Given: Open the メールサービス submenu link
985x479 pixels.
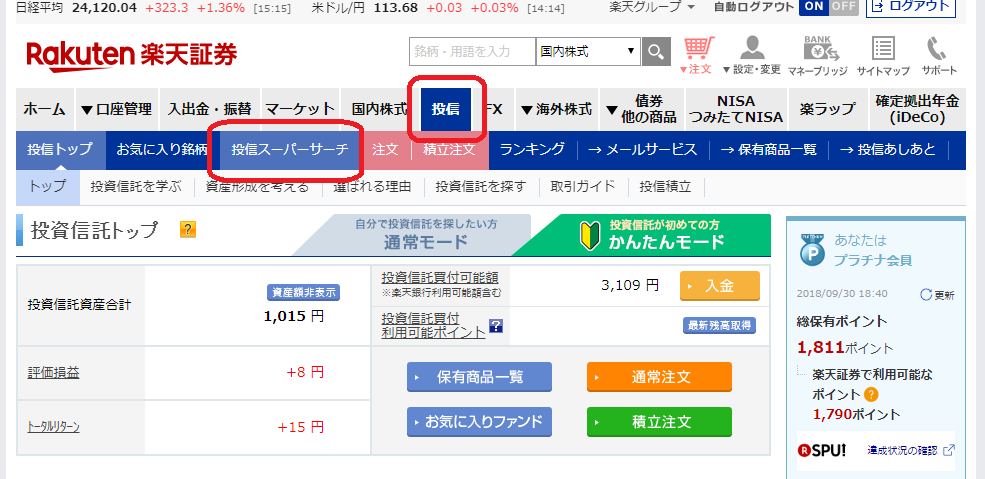Looking at the screenshot, I should (x=643, y=150).
